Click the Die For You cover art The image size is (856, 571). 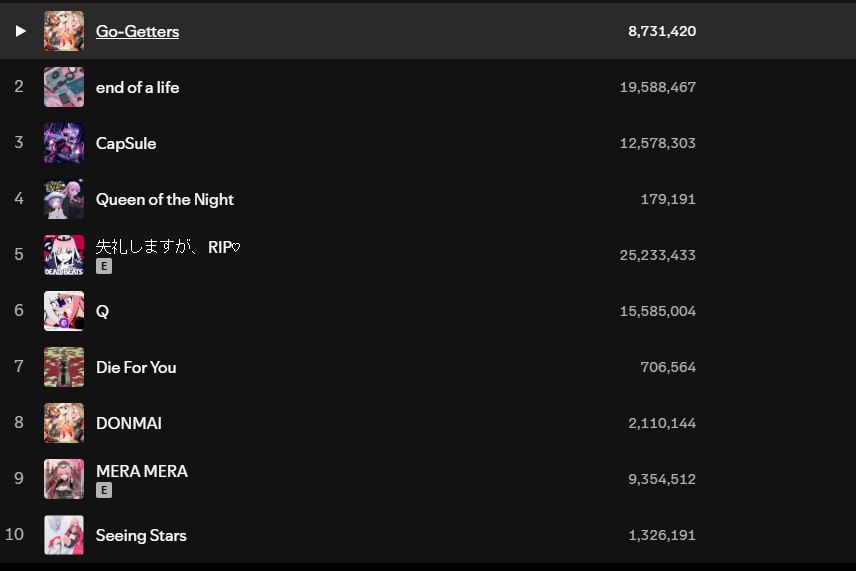(64, 367)
